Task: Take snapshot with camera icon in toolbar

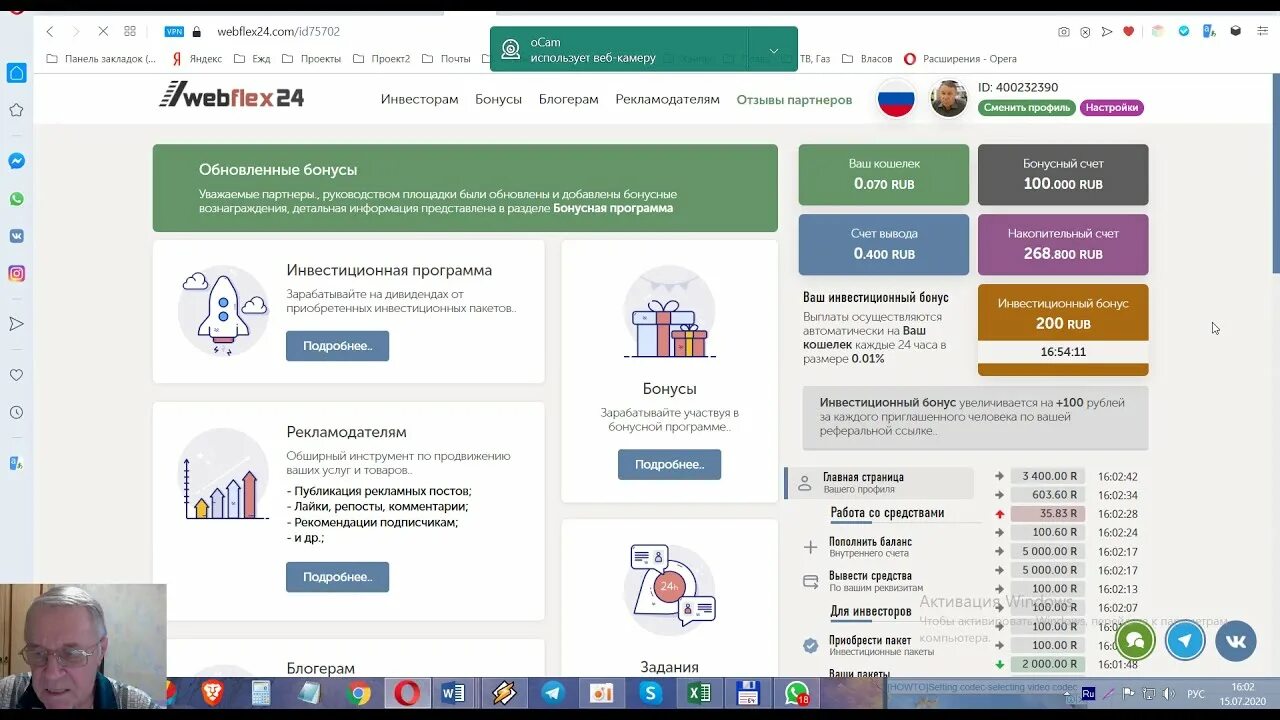Action: pos(1064,32)
